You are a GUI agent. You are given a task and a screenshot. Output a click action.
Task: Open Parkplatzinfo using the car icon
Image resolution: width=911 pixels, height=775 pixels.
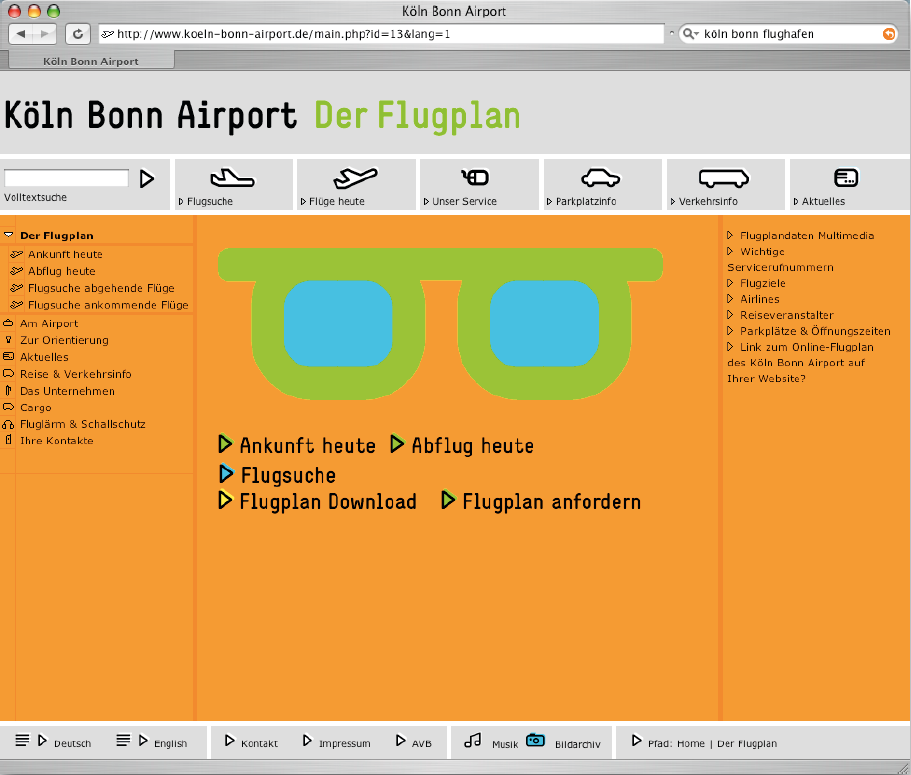602,178
